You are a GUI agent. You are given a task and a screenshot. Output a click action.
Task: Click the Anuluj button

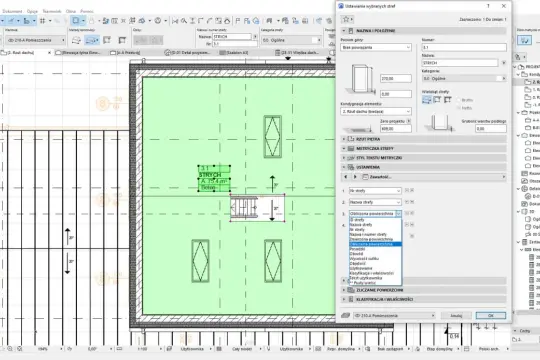click(456, 316)
